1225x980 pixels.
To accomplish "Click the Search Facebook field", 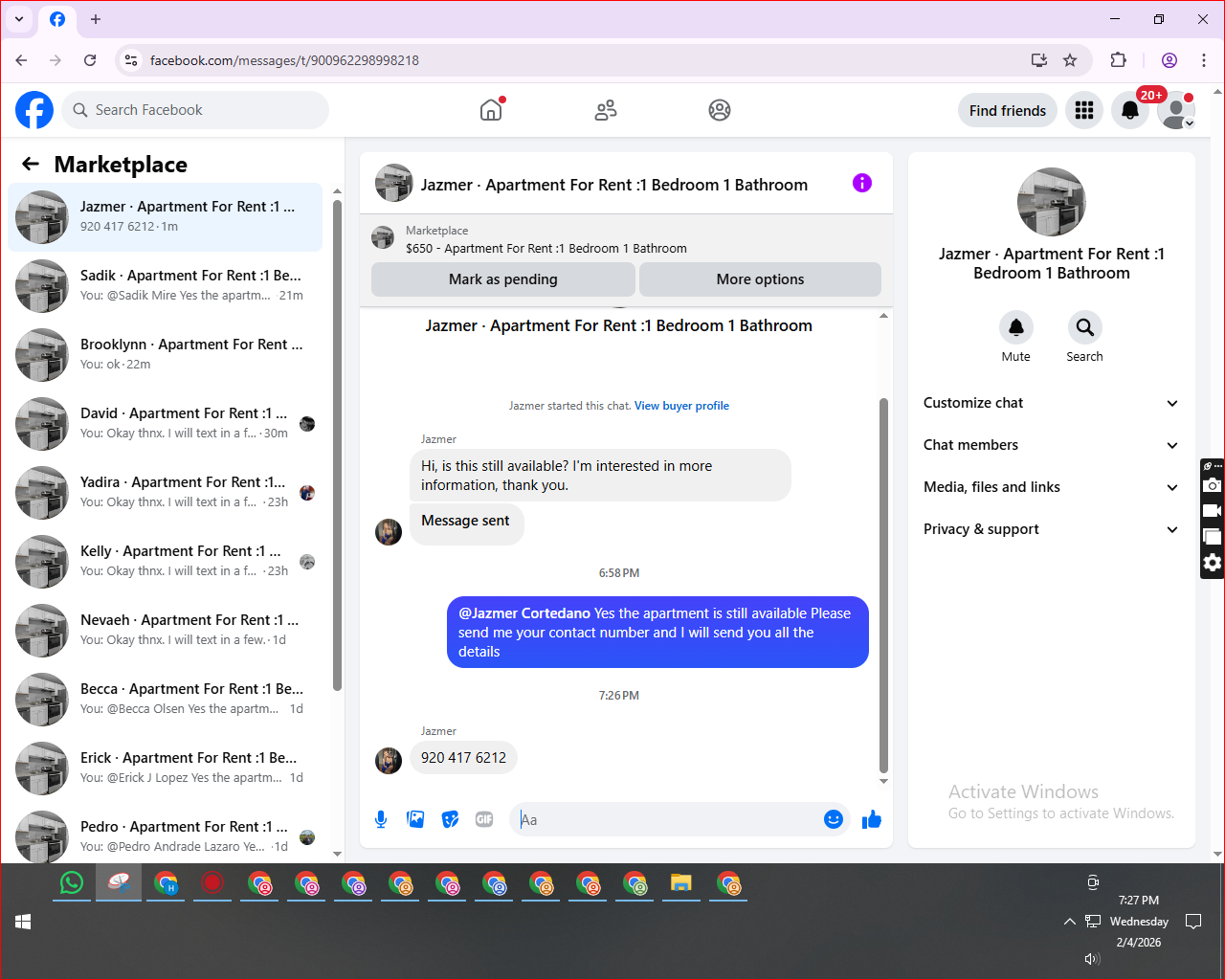I will 195,110.
